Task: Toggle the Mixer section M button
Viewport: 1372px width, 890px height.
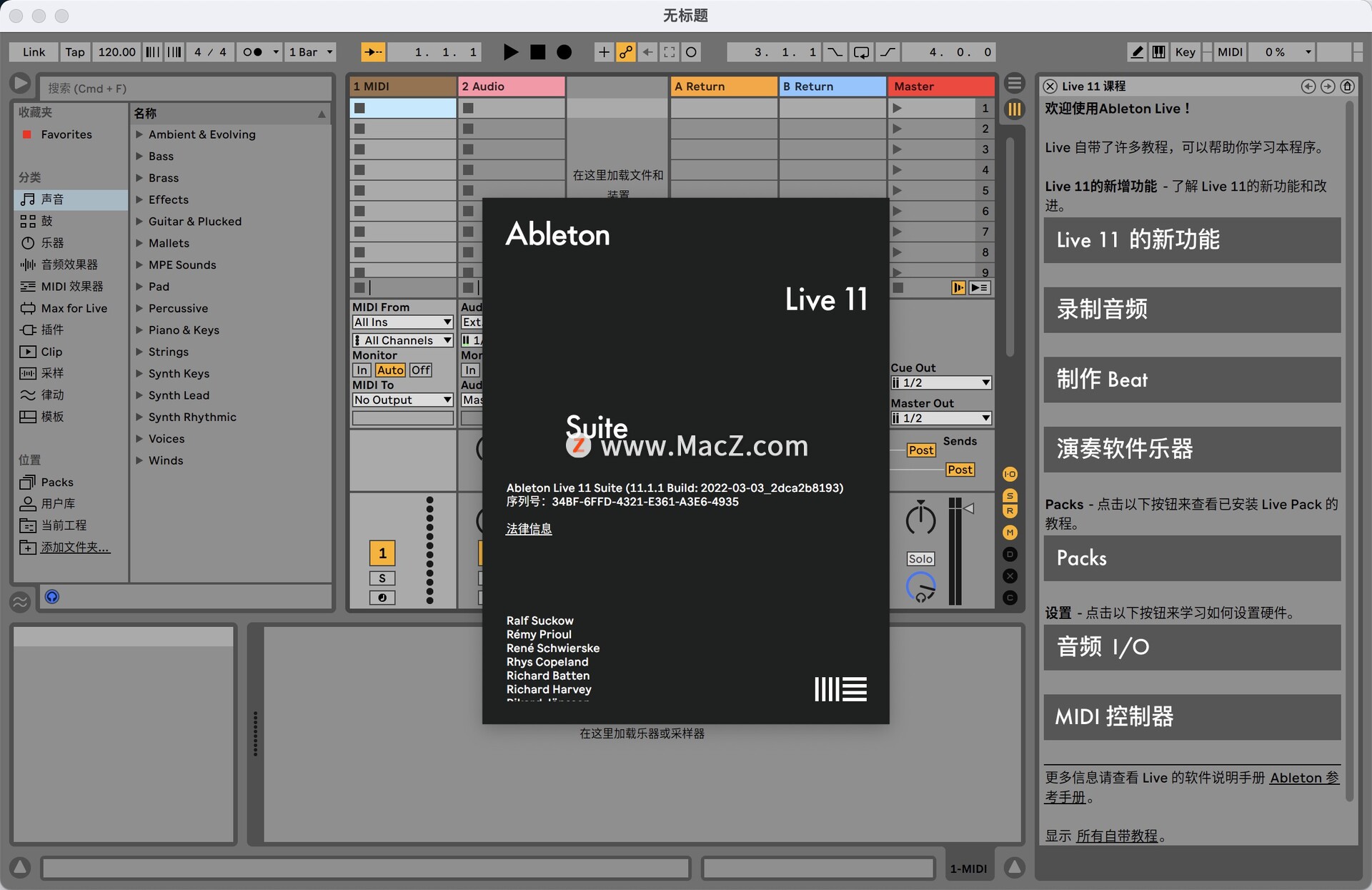Action: click(1010, 533)
